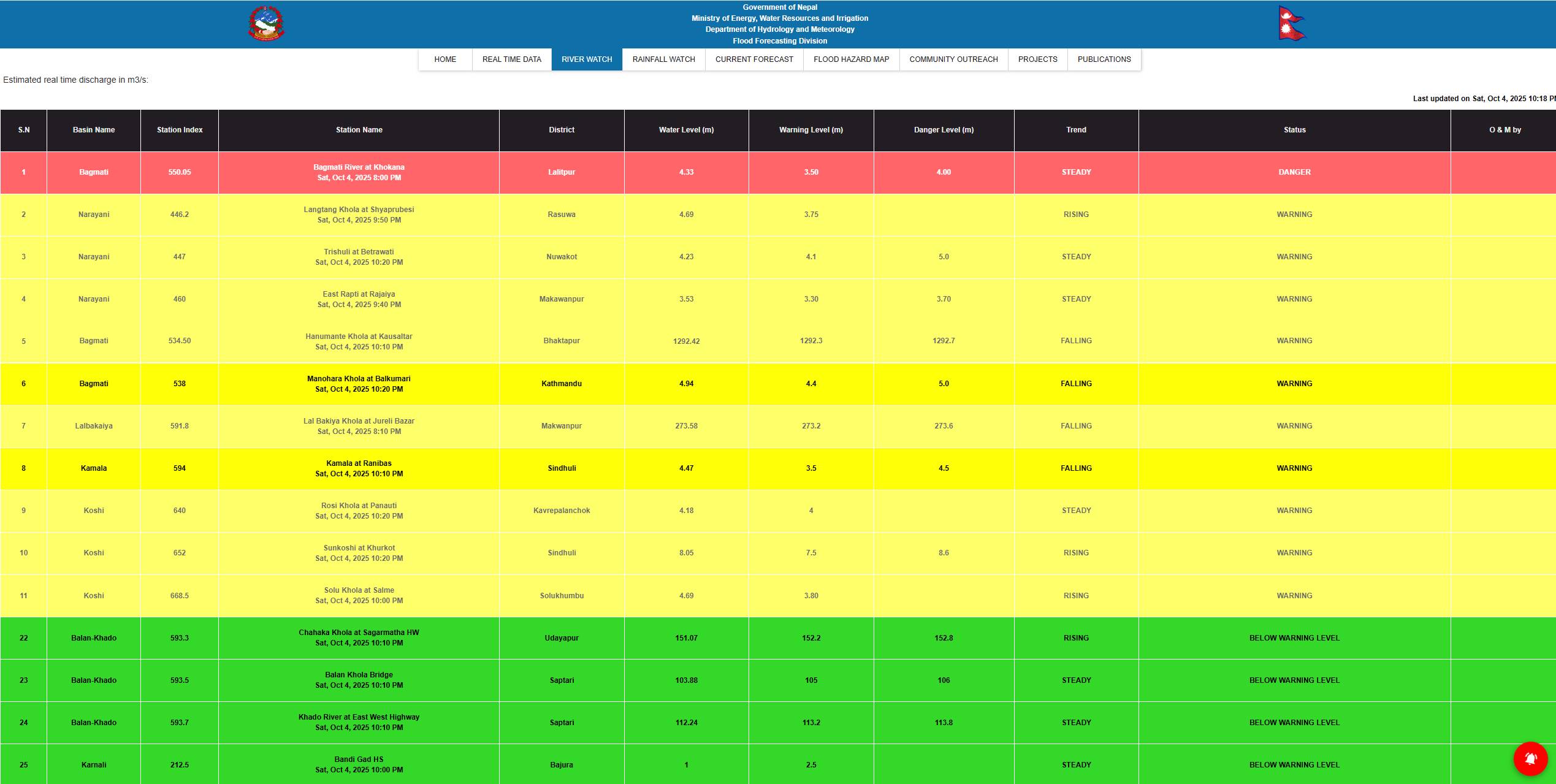
Task: Click the Government of Nepal emblem logo
Action: pyautogui.click(x=266, y=24)
